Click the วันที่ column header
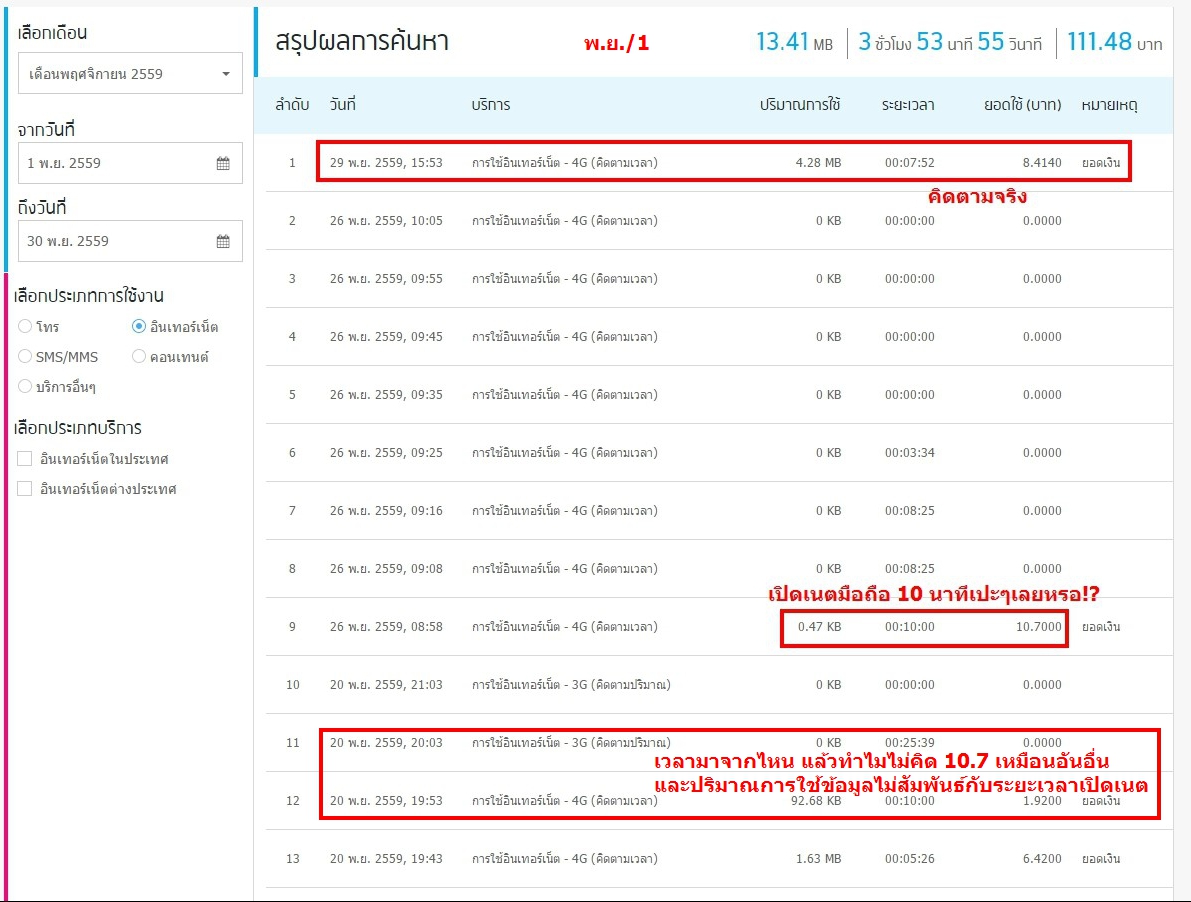1191x902 pixels. (x=343, y=105)
